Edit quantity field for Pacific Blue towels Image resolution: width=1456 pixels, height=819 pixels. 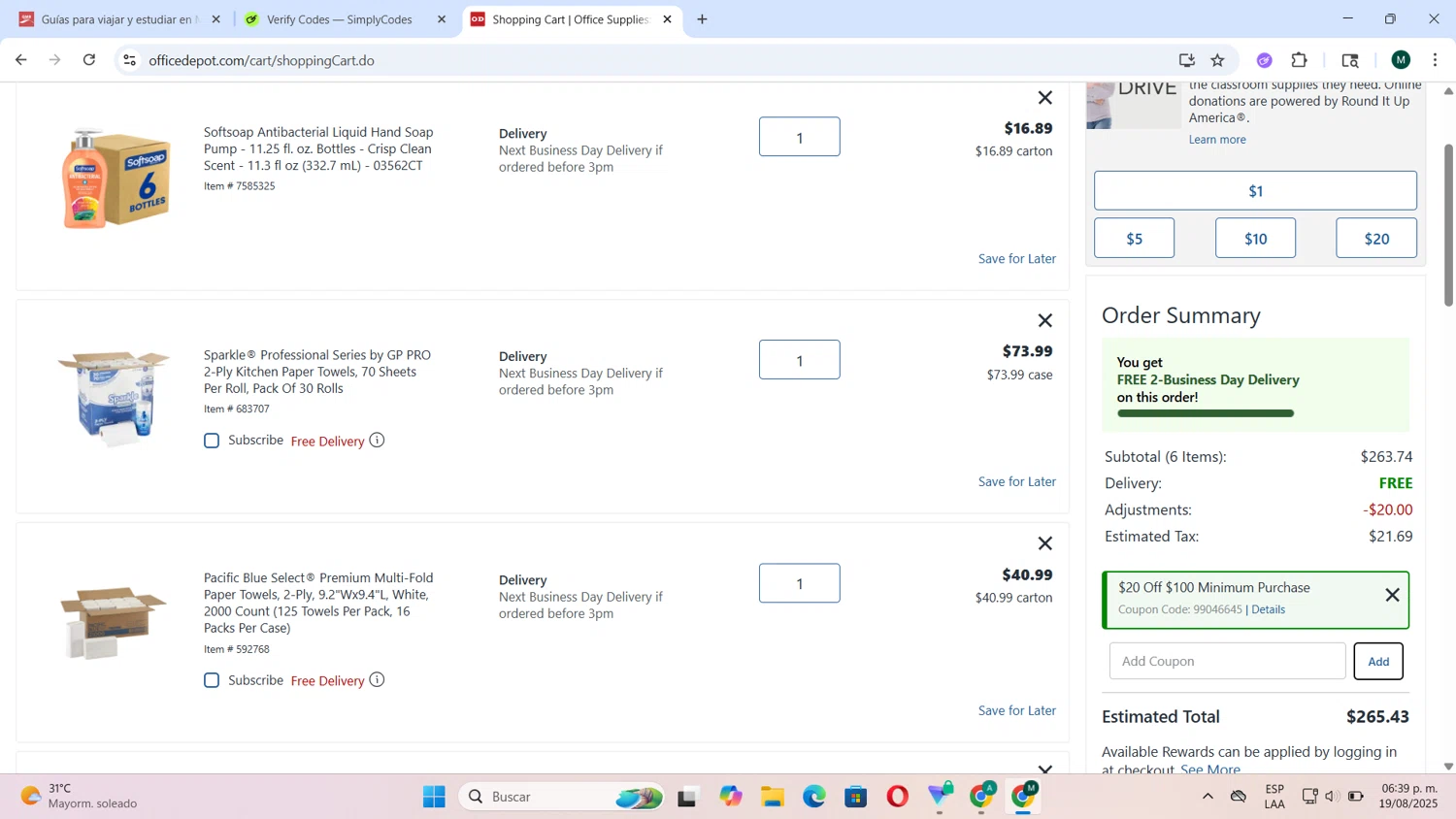pos(799,583)
